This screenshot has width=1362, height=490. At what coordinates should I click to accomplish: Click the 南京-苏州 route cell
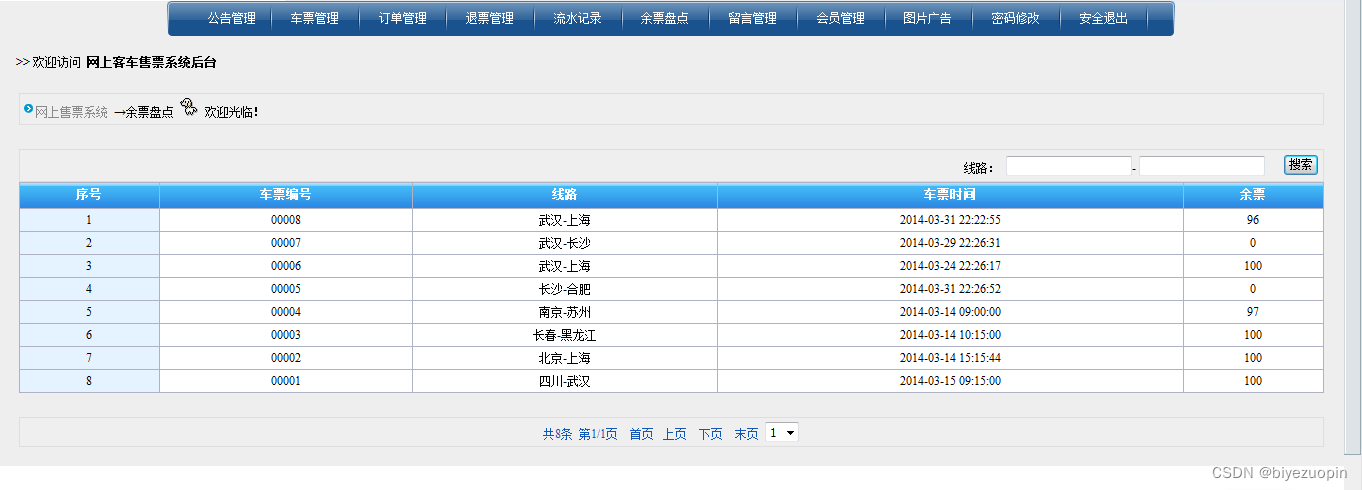click(565, 312)
